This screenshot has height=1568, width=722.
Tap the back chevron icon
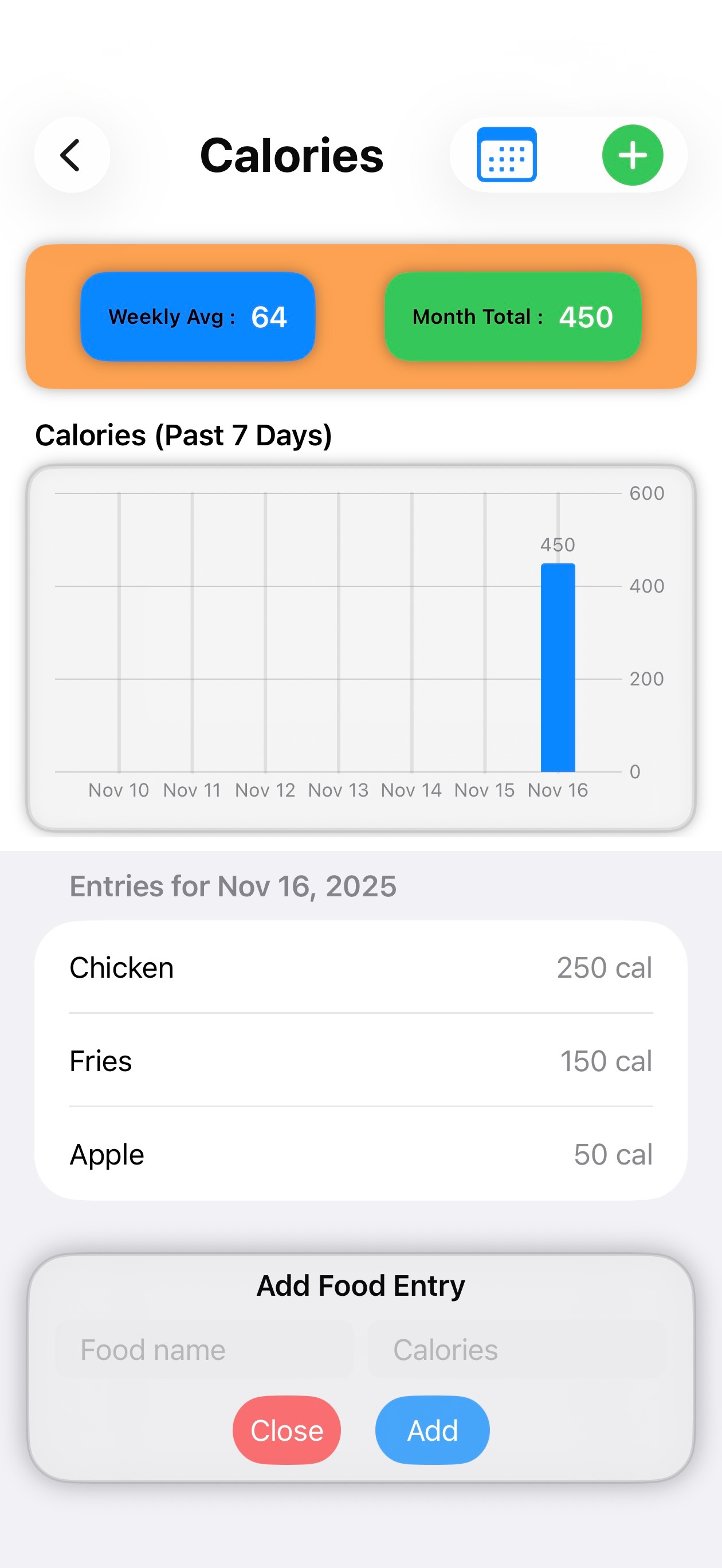tap(72, 155)
